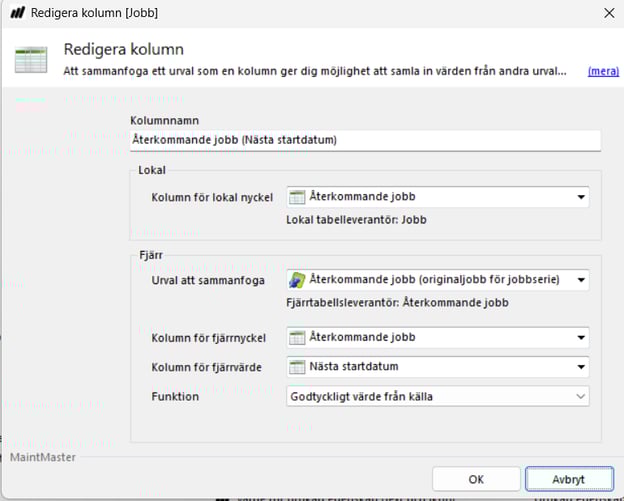Click the MaintMaster logo in title bar
Screen dimensions: 624x501
(x=17, y=13)
